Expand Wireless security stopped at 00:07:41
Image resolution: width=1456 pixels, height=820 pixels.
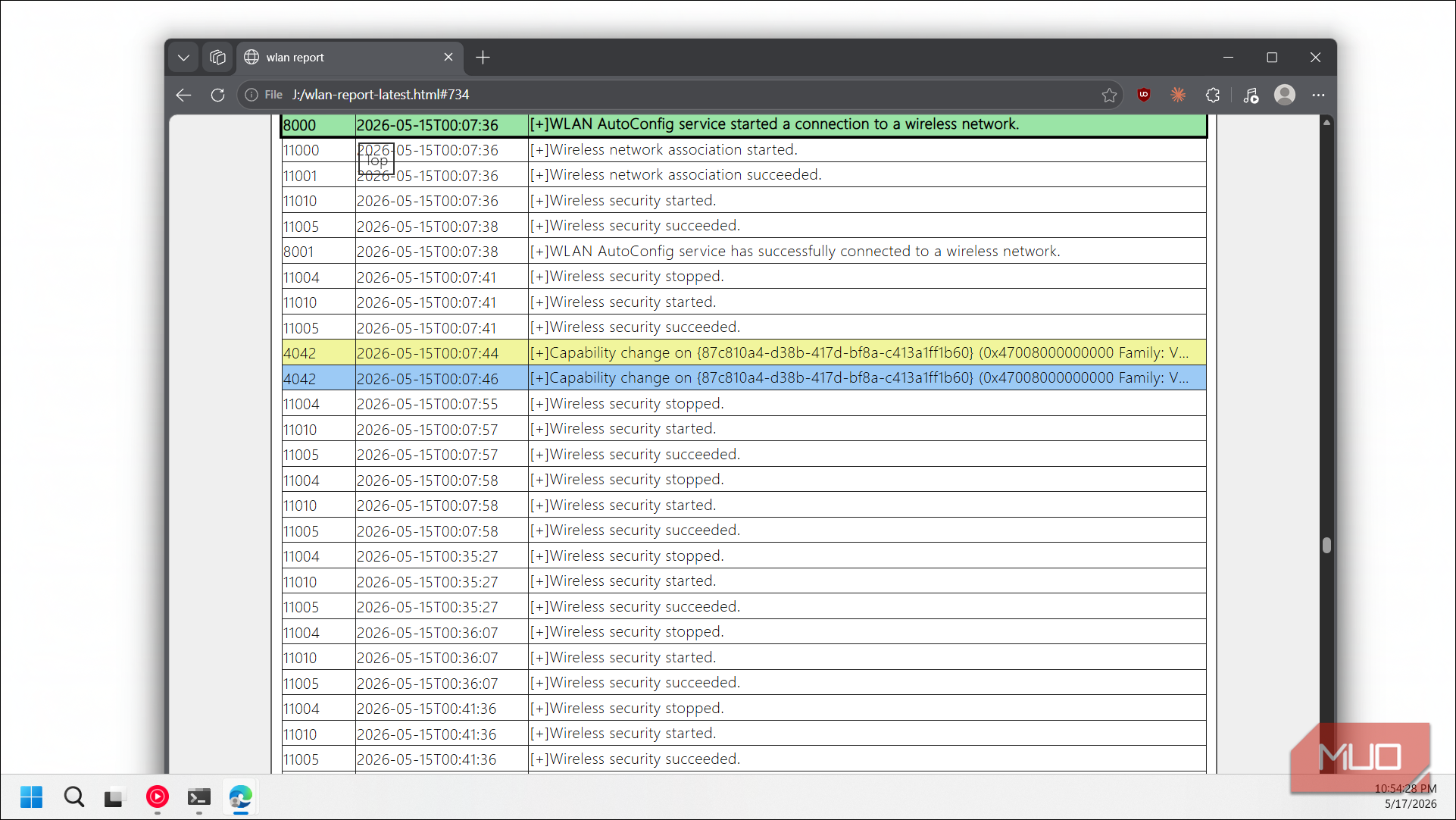click(539, 277)
